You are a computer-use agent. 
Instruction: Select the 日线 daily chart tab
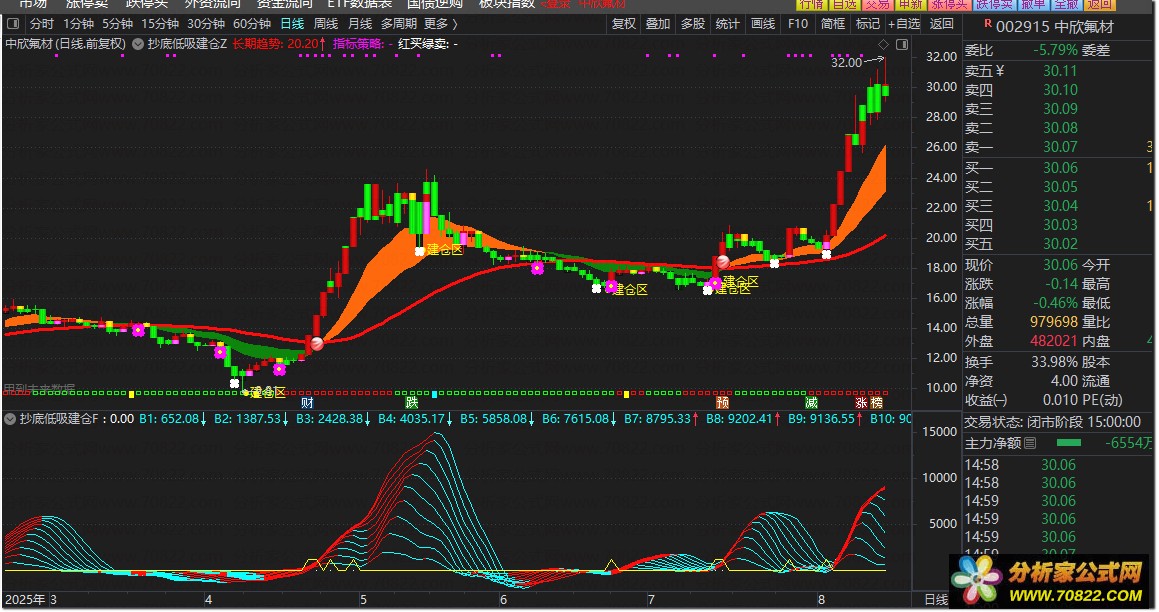(x=293, y=24)
